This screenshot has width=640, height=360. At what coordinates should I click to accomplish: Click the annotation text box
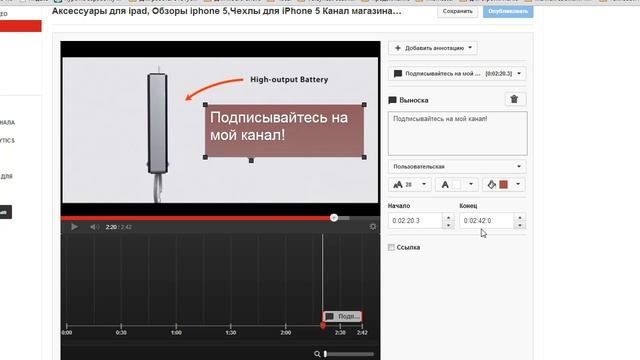(x=458, y=133)
